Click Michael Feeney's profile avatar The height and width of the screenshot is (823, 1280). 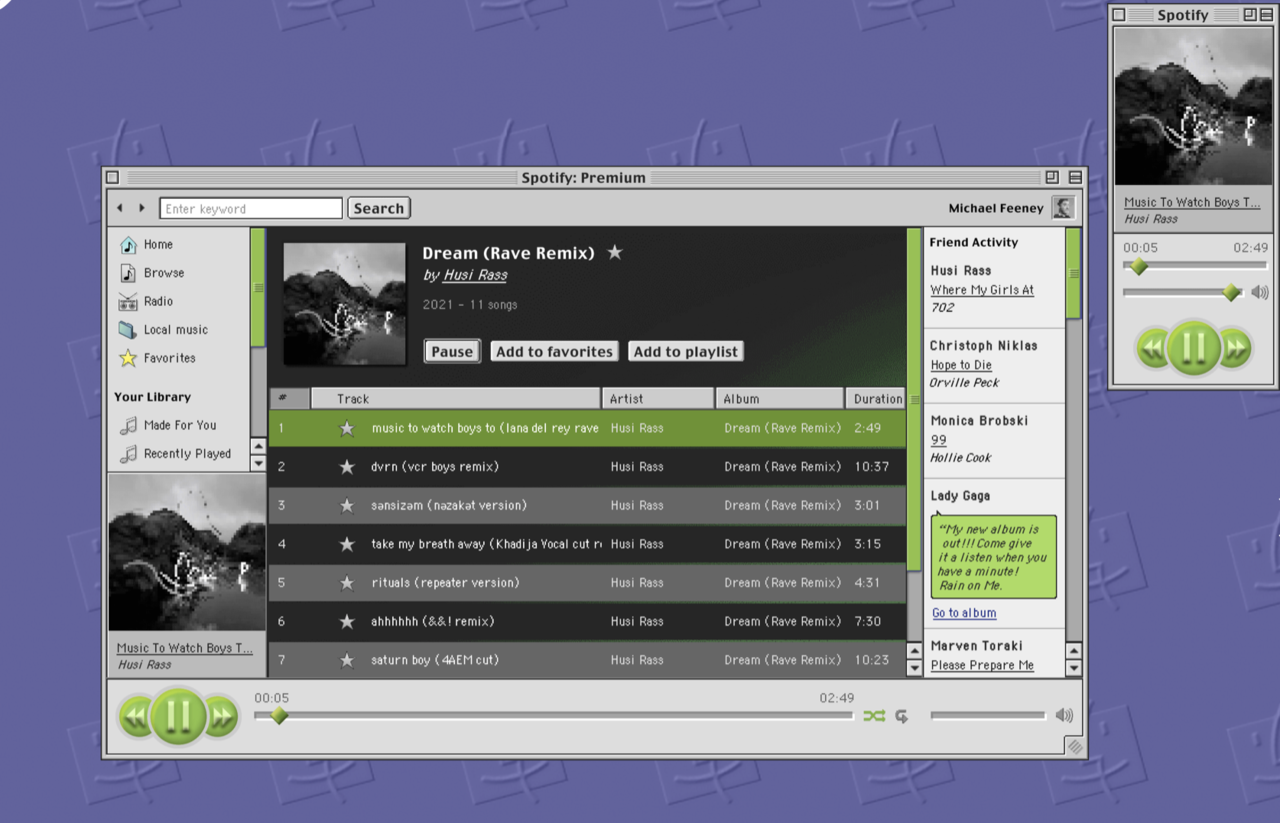1063,208
